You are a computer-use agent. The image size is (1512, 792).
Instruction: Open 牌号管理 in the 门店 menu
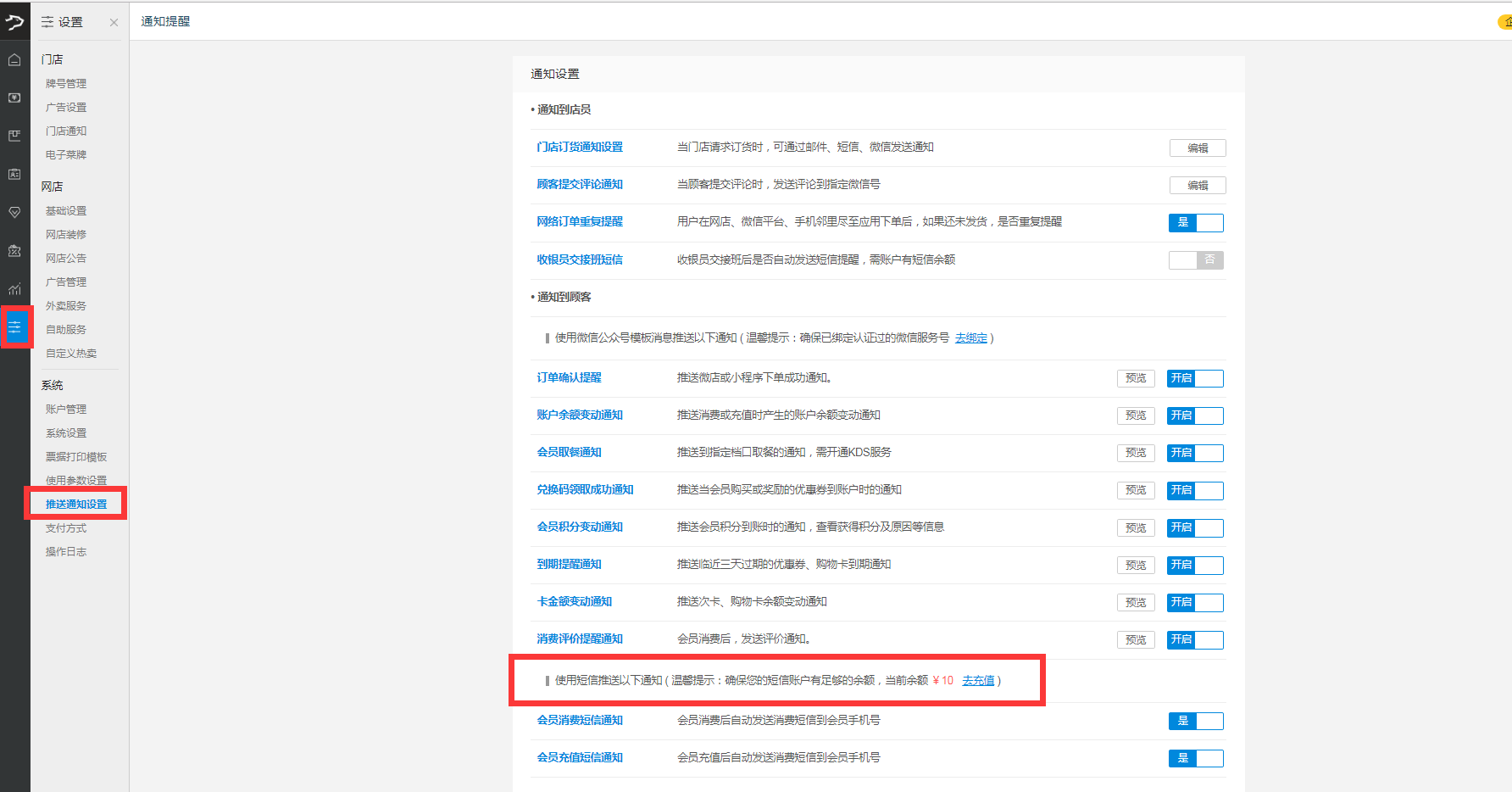[x=66, y=84]
